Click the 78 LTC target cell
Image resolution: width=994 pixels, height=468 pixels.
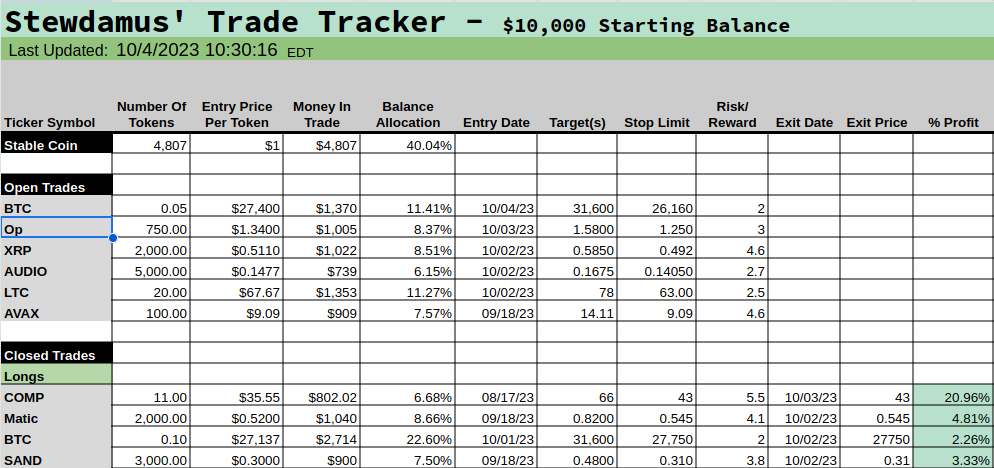[577, 292]
